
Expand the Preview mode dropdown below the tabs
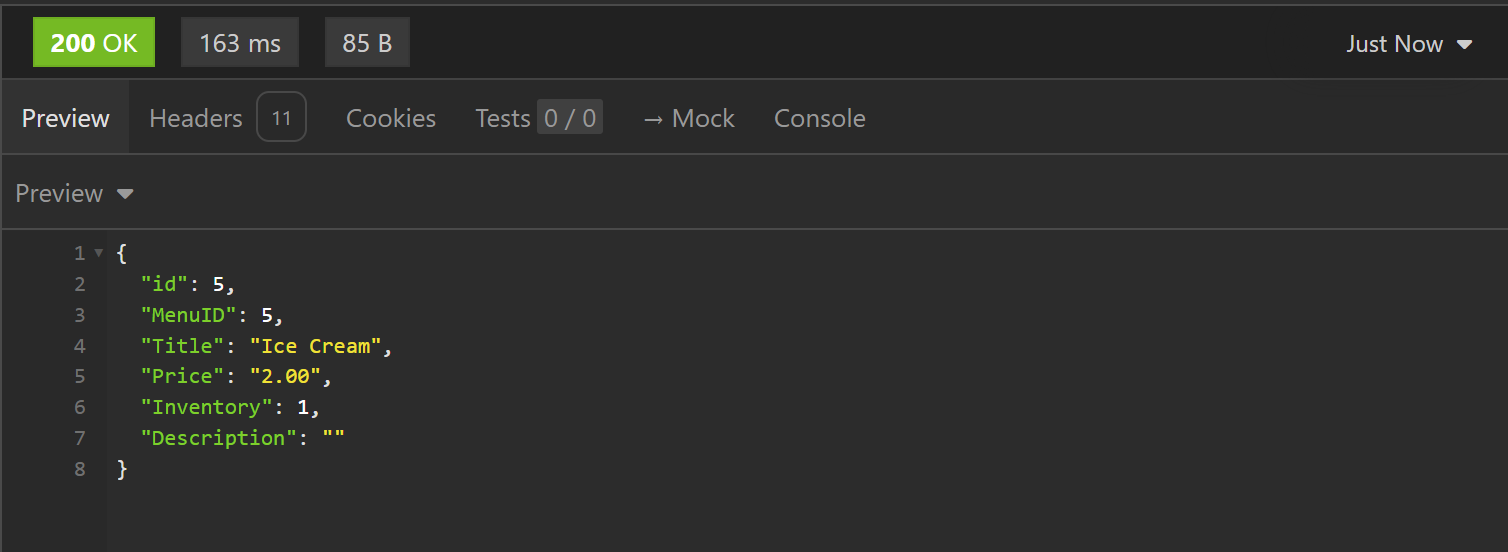tap(74, 193)
